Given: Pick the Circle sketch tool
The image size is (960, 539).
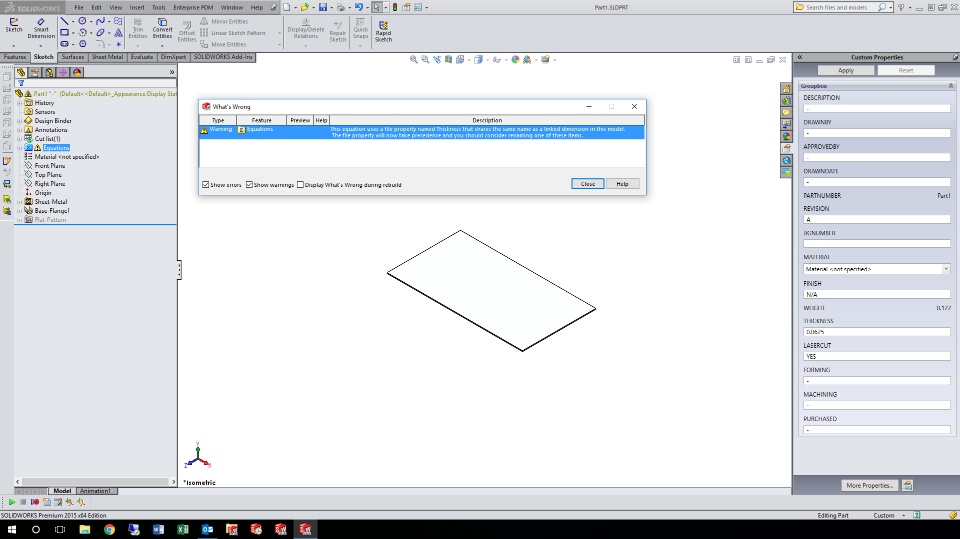Looking at the screenshot, I should pos(82,21).
